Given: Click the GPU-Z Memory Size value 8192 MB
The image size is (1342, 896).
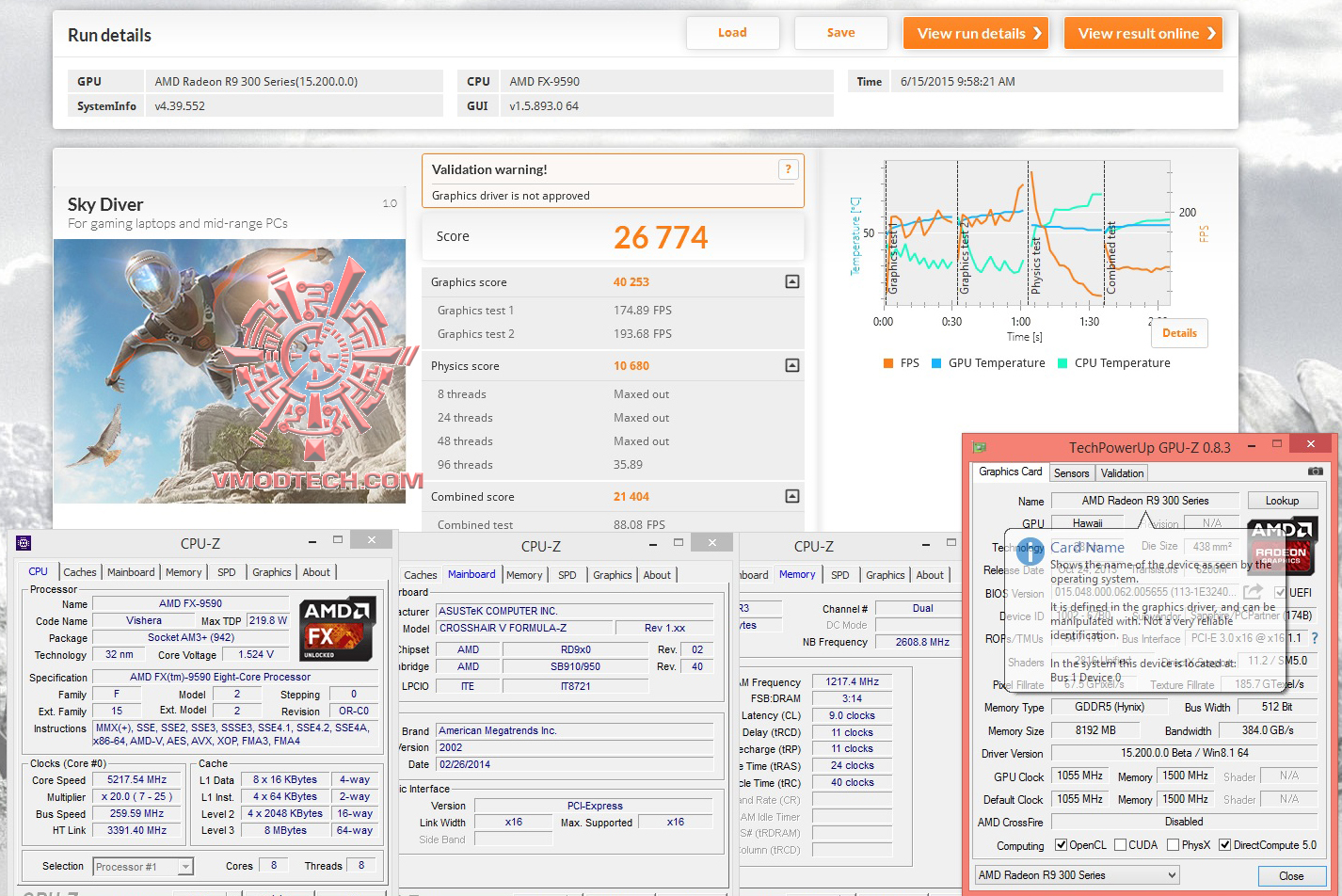Looking at the screenshot, I should pos(1095,730).
